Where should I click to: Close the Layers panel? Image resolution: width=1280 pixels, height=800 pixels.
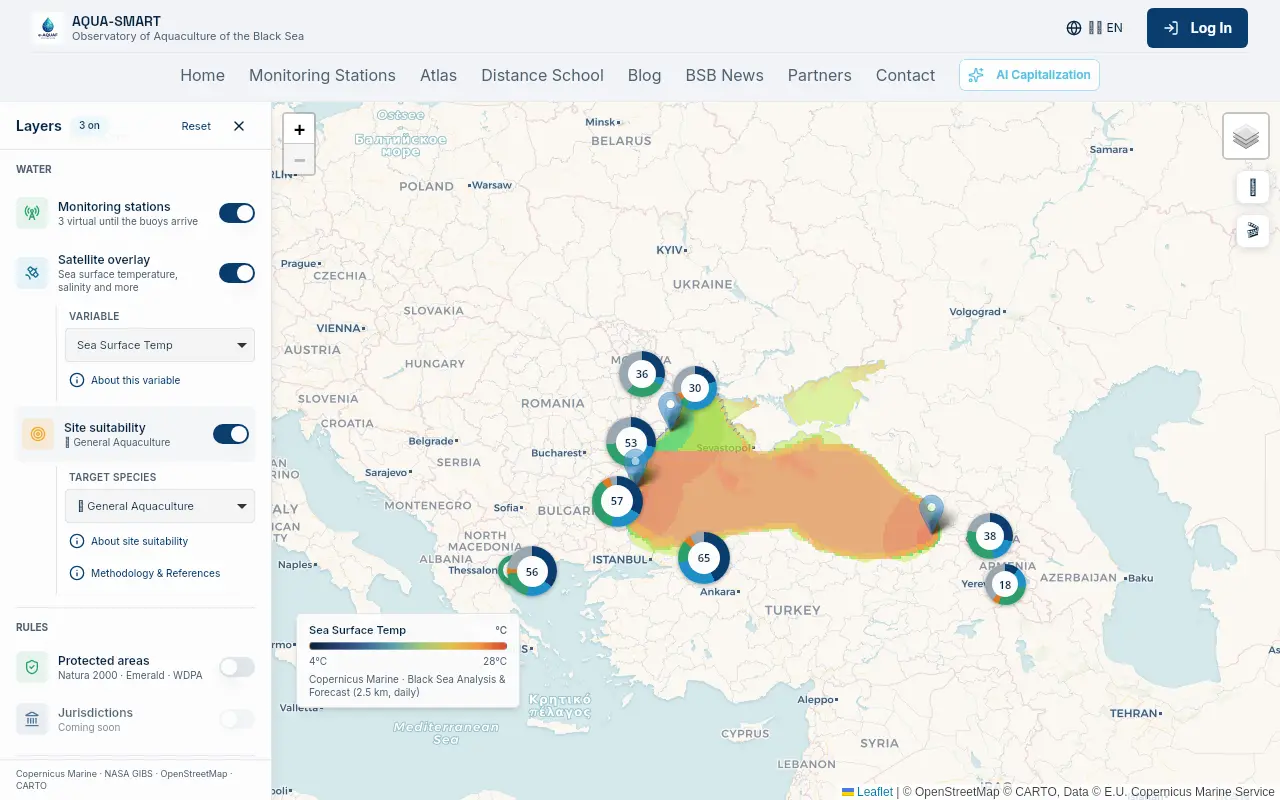click(239, 126)
